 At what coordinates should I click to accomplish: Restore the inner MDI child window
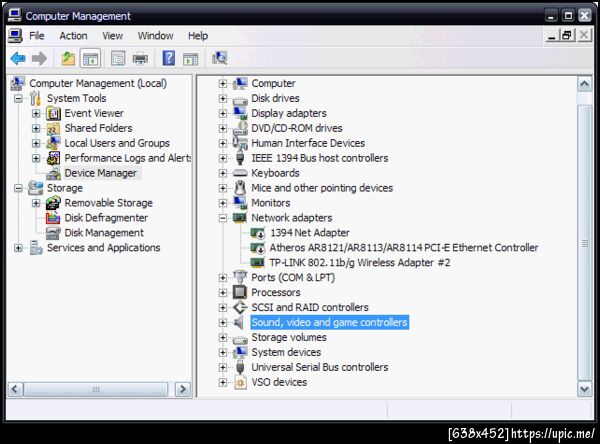pos(567,36)
